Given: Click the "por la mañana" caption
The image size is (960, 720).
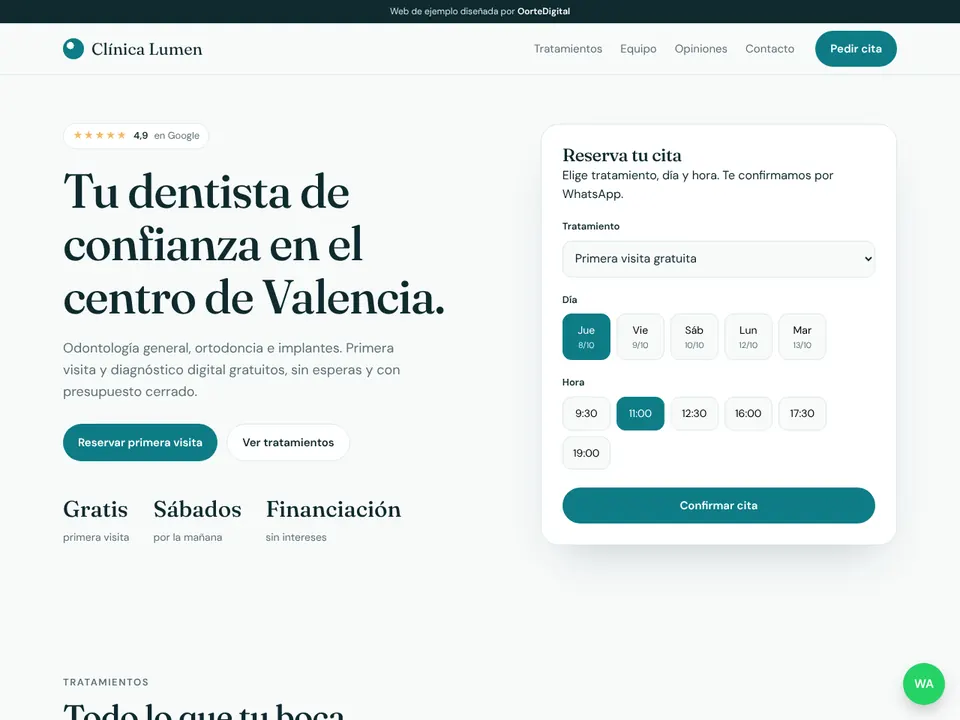Looking at the screenshot, I should point(188,538).
